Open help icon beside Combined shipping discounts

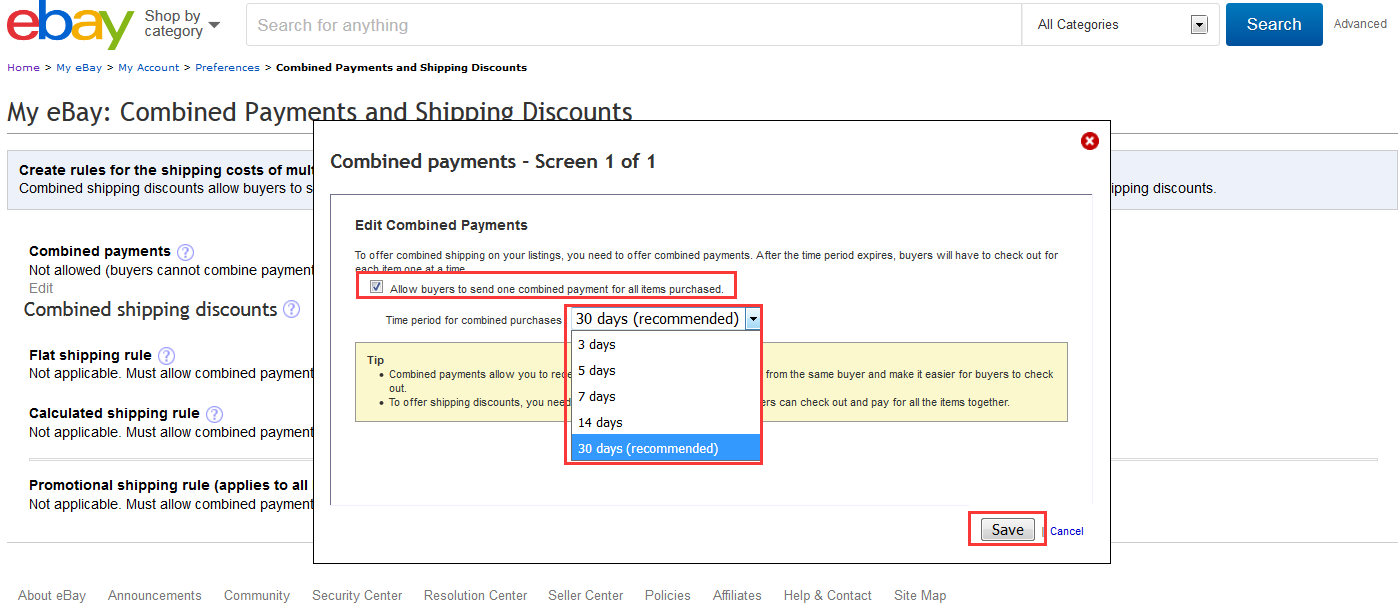pos(291,310)
